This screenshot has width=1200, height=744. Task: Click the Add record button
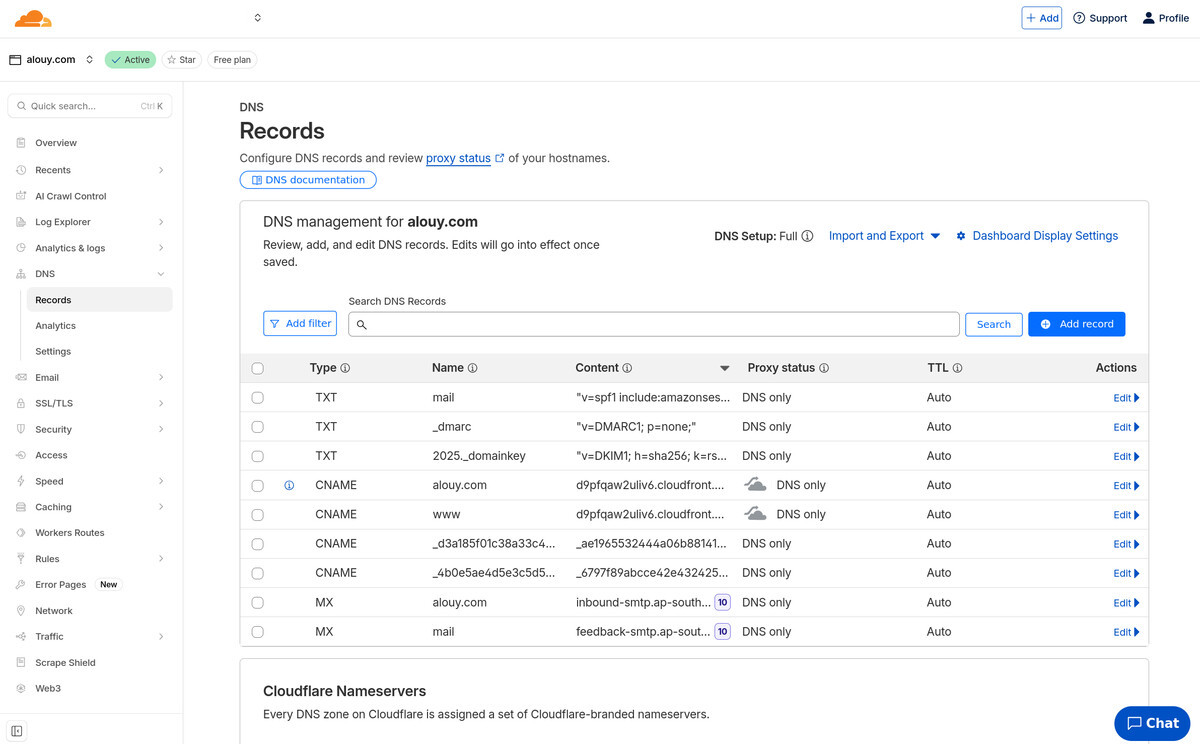point(1076,324)
